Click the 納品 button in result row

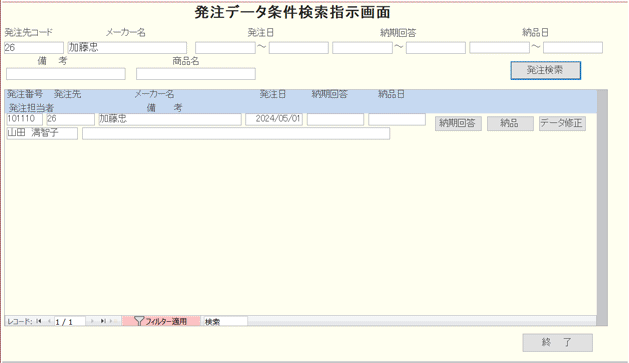[510, 123]
